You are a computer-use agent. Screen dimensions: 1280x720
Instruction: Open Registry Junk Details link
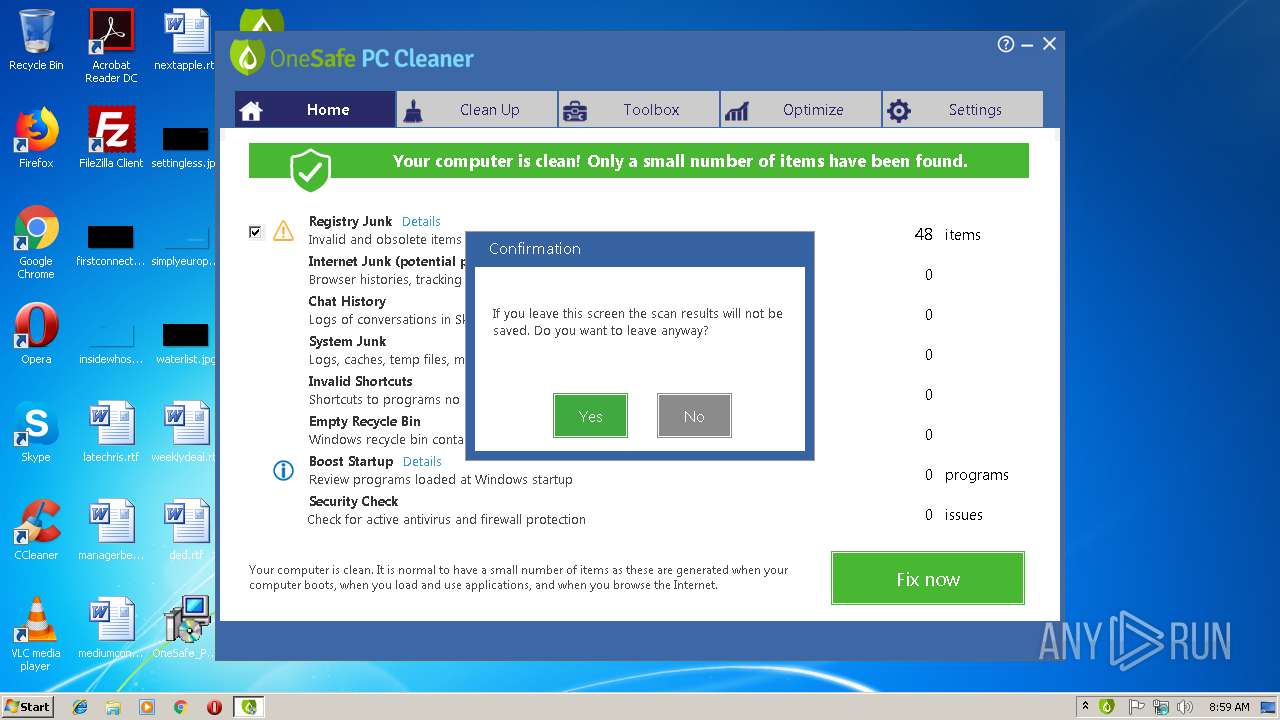[x=421, y=221]
